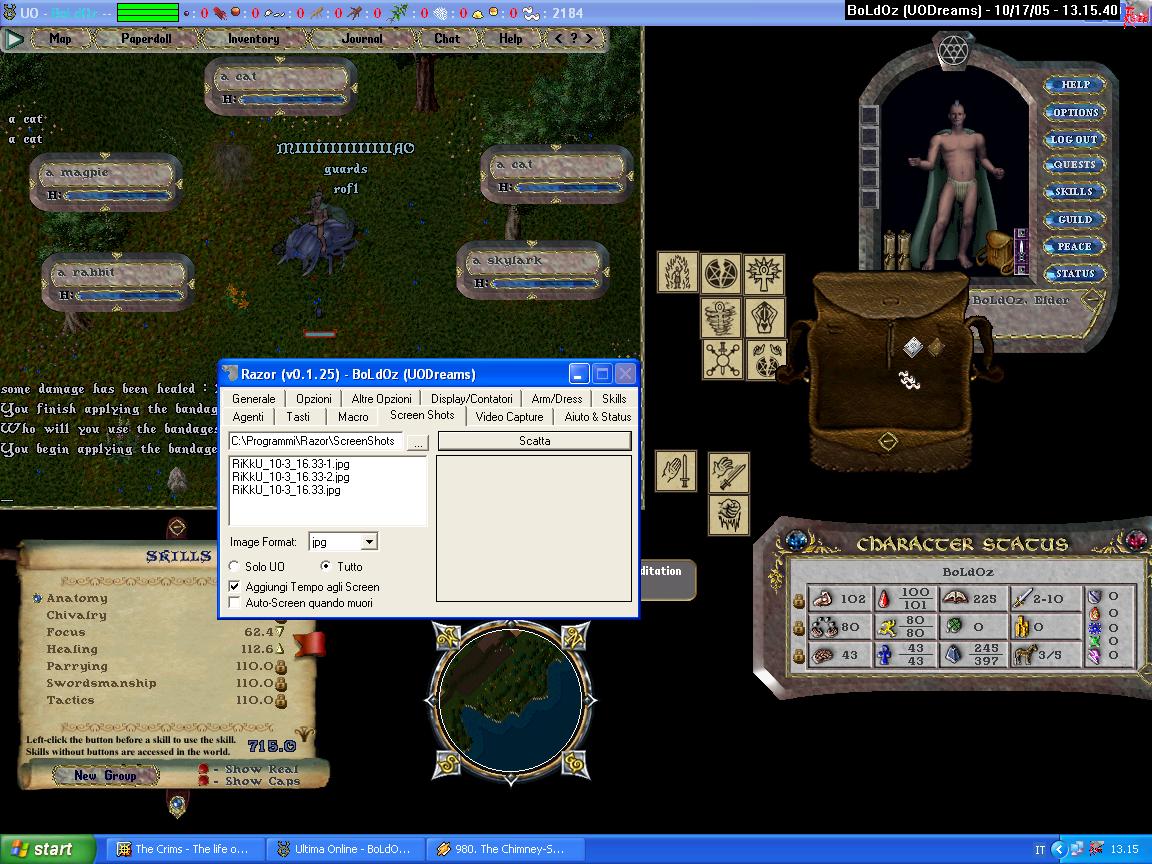Select RiKkU_10-3_16.33-2.jpg in the list
This screenshot has height=864, width=1152.
point(291,477)
